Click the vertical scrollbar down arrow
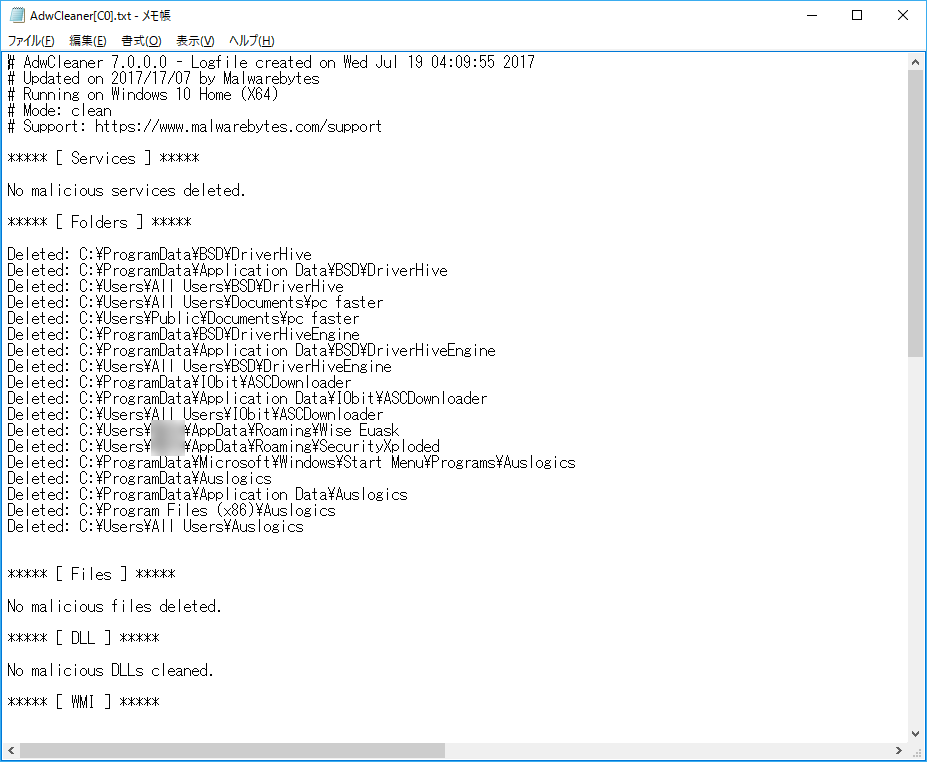Viewport: 927px width, 762px height. [x=915, y=734]
